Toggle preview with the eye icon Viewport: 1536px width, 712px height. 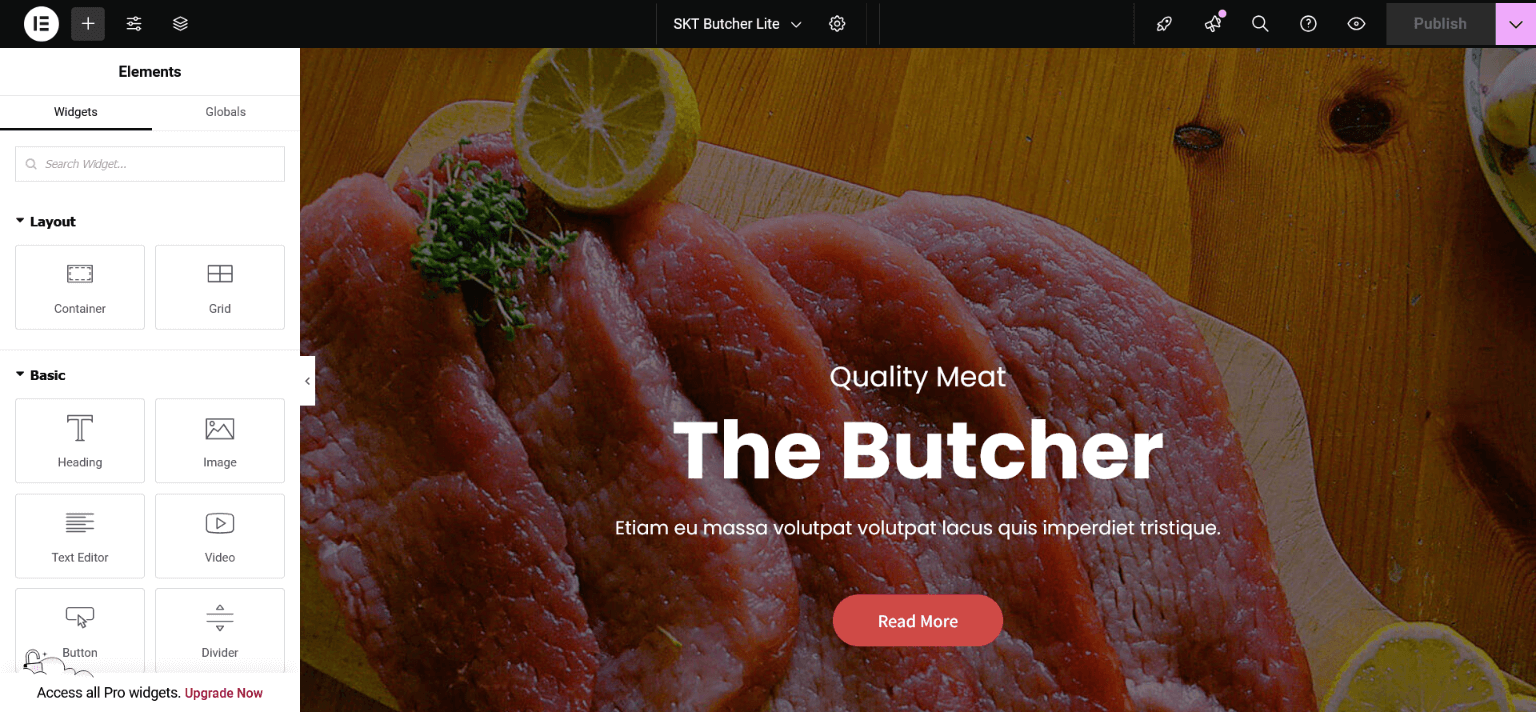[1356, 24]
